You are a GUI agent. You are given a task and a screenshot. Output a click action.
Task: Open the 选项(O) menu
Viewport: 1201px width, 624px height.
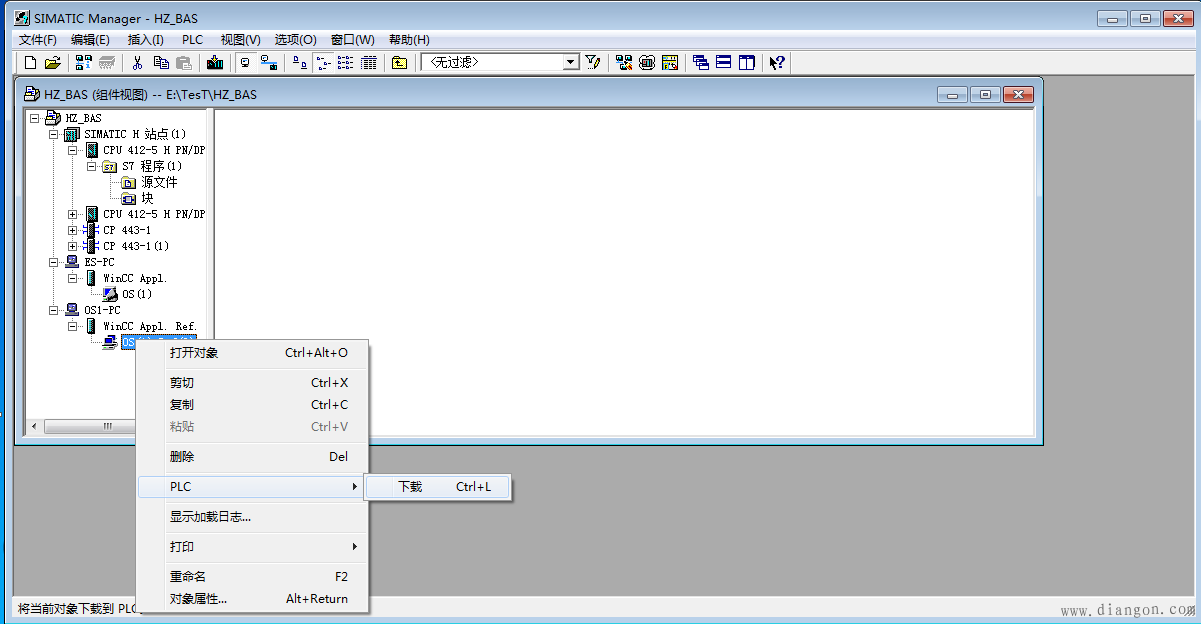[295, 40]
